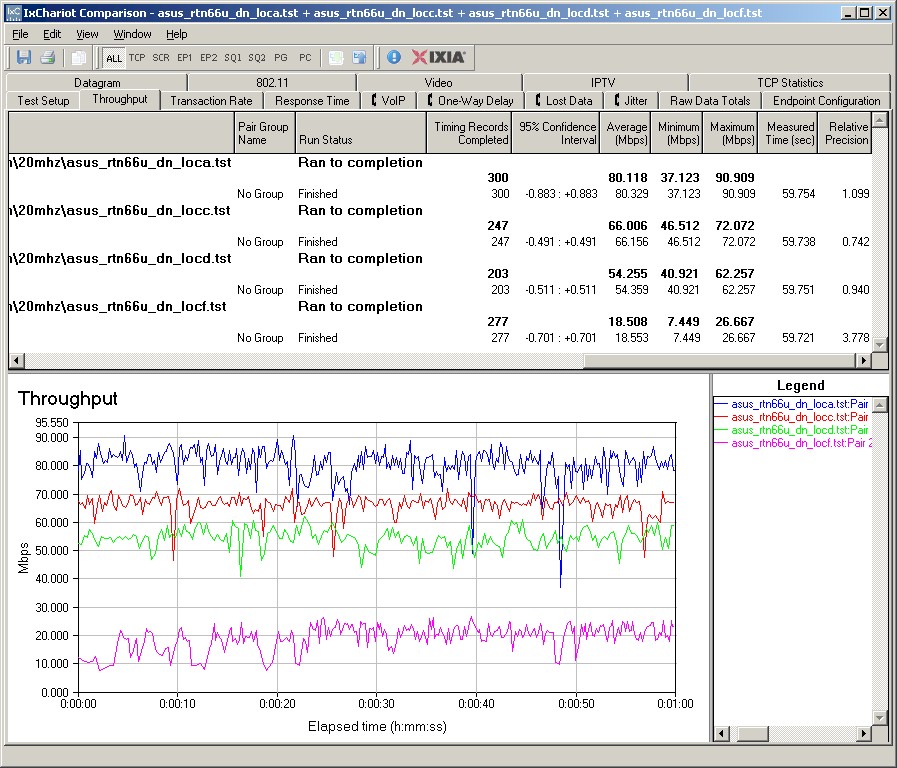Click the legend horizontal scrollbar right arrow
Image resolution: width=897 pixels, height=768 pixels.
[864, 734]
